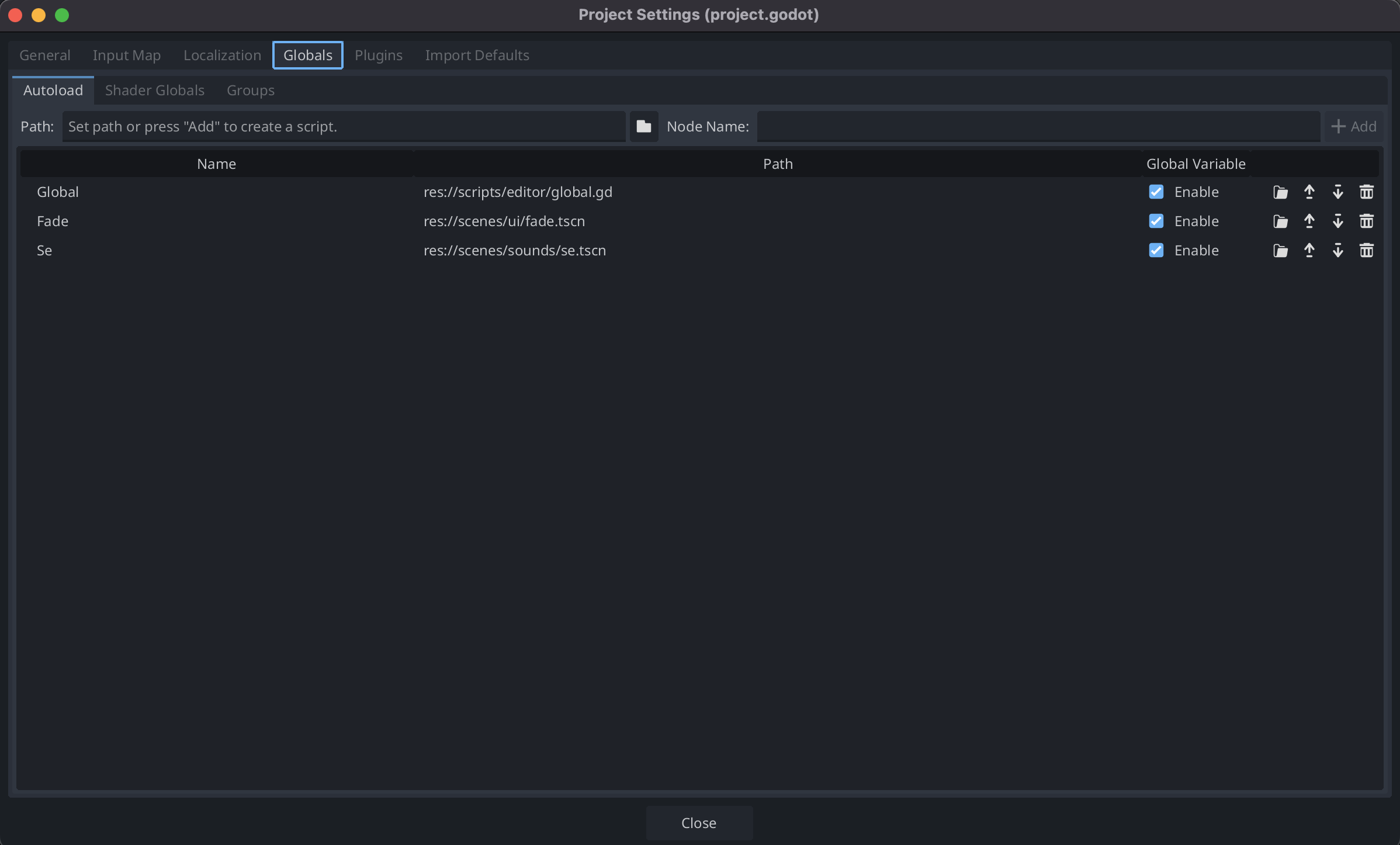The width and height of the screenshot is (1400, 845).
Task: Open file for Global autoload
Action: click(x=1280, y=192)
